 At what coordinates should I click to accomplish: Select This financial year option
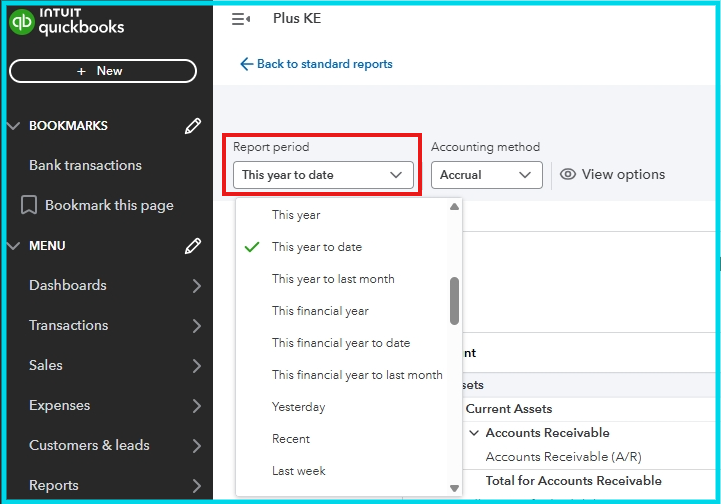pos(320,311)
